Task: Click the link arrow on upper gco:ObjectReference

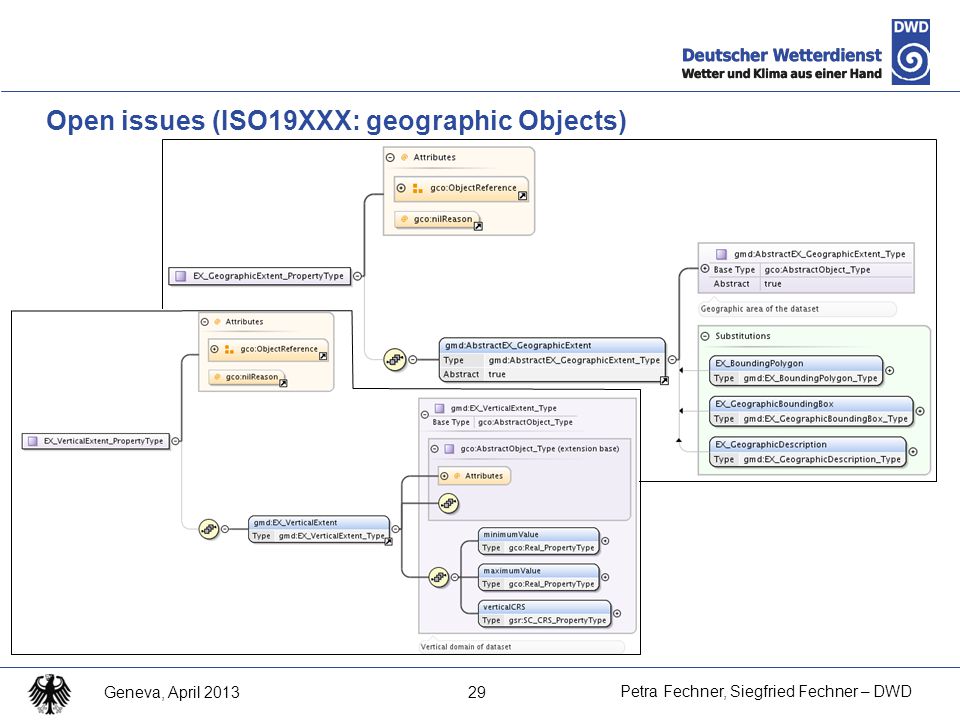Action: pyautogui.click(x=522, y=196)
